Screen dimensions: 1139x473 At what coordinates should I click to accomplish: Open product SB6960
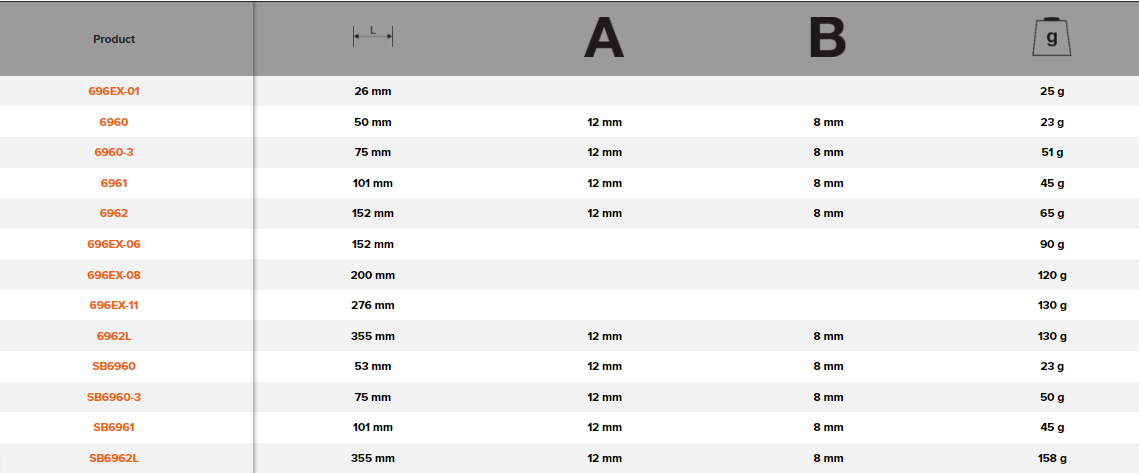114,366
